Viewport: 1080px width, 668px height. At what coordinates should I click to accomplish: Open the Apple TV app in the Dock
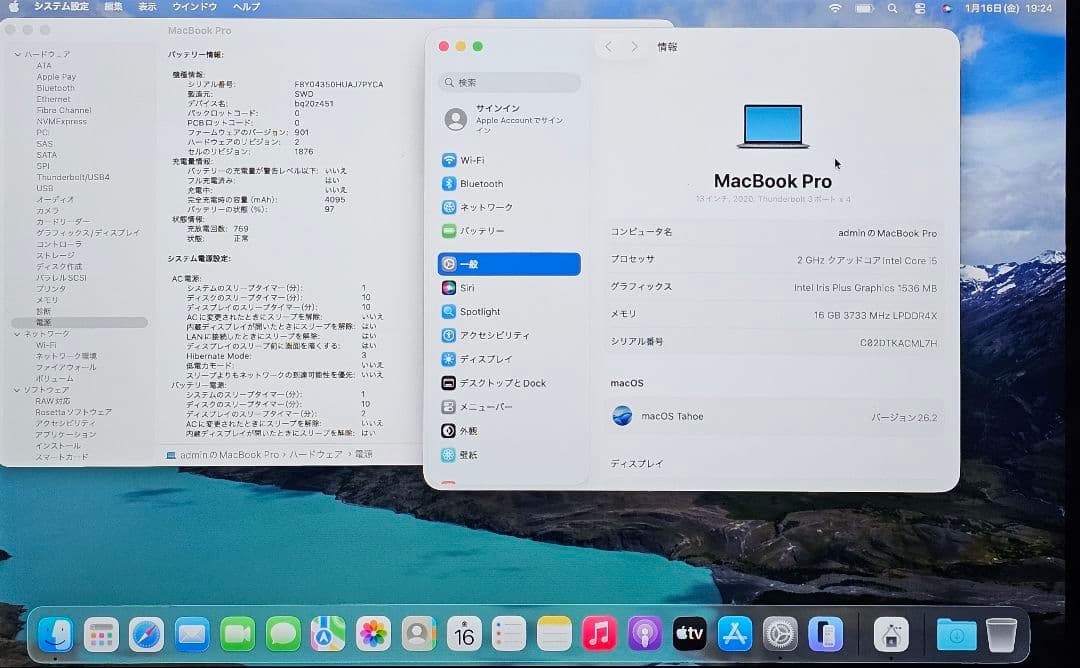pos(689,633)
